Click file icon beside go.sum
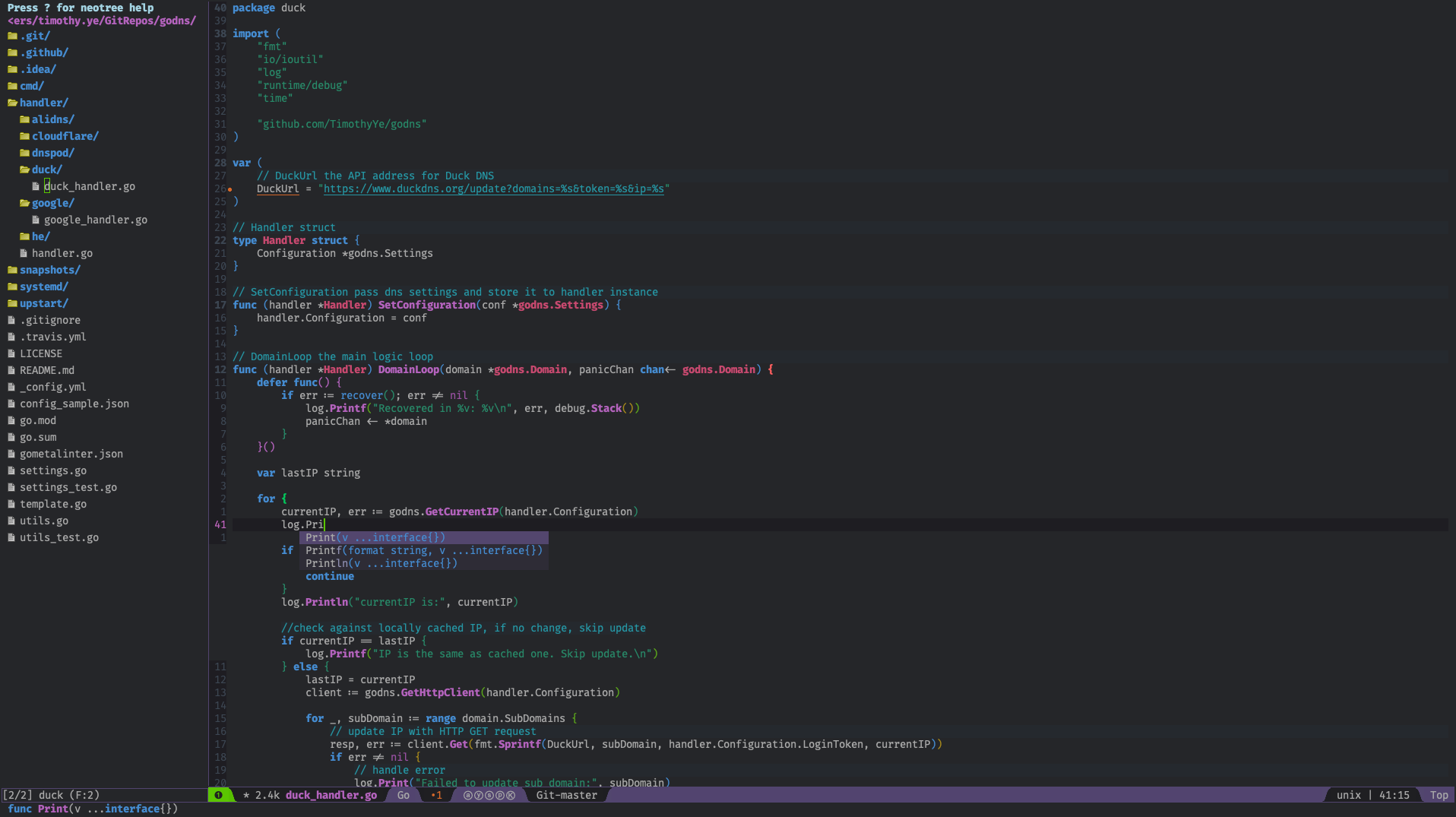This screenshot has width=1456, height=817. (11, 437)
